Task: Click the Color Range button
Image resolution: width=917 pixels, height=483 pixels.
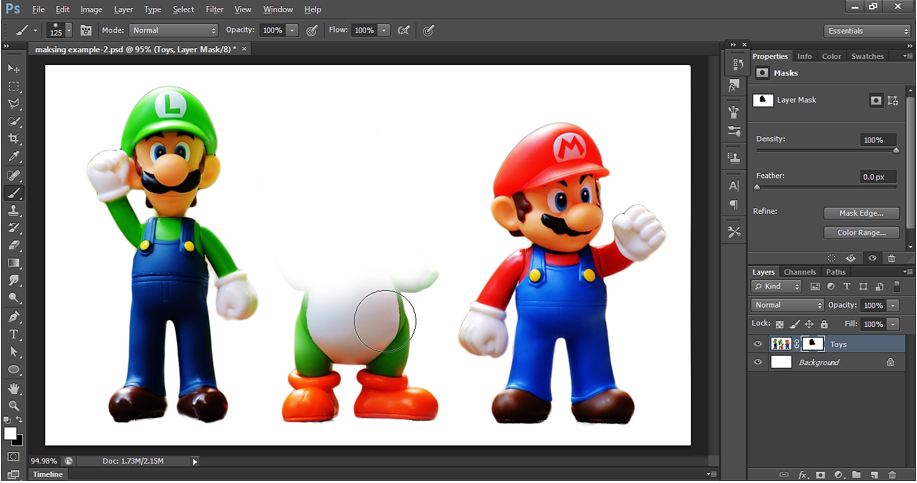Action: pyautogui.click(x=861, y=233)
